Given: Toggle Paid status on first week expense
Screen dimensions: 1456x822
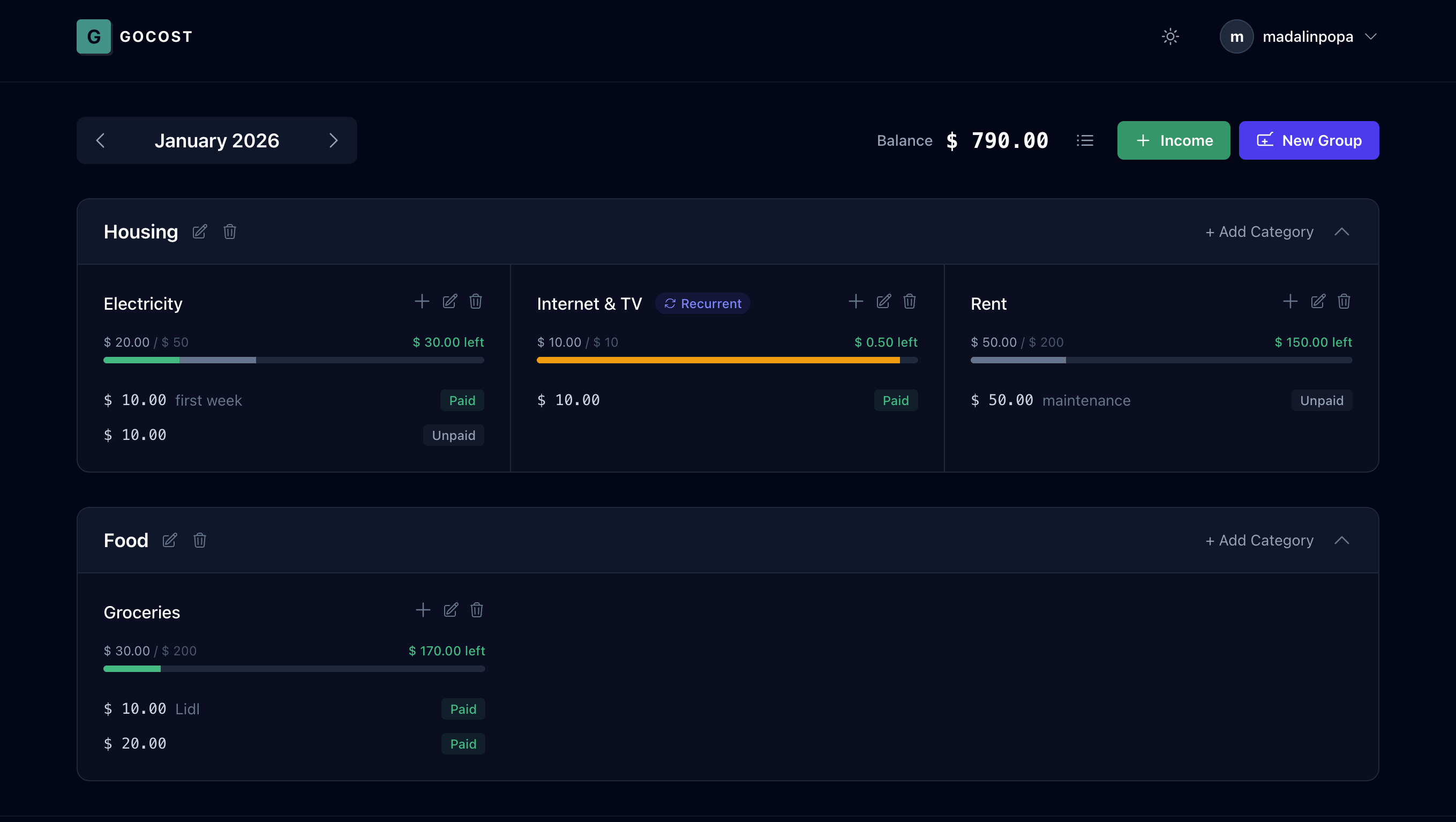Looking at the screenshot, I should [462, 400].
